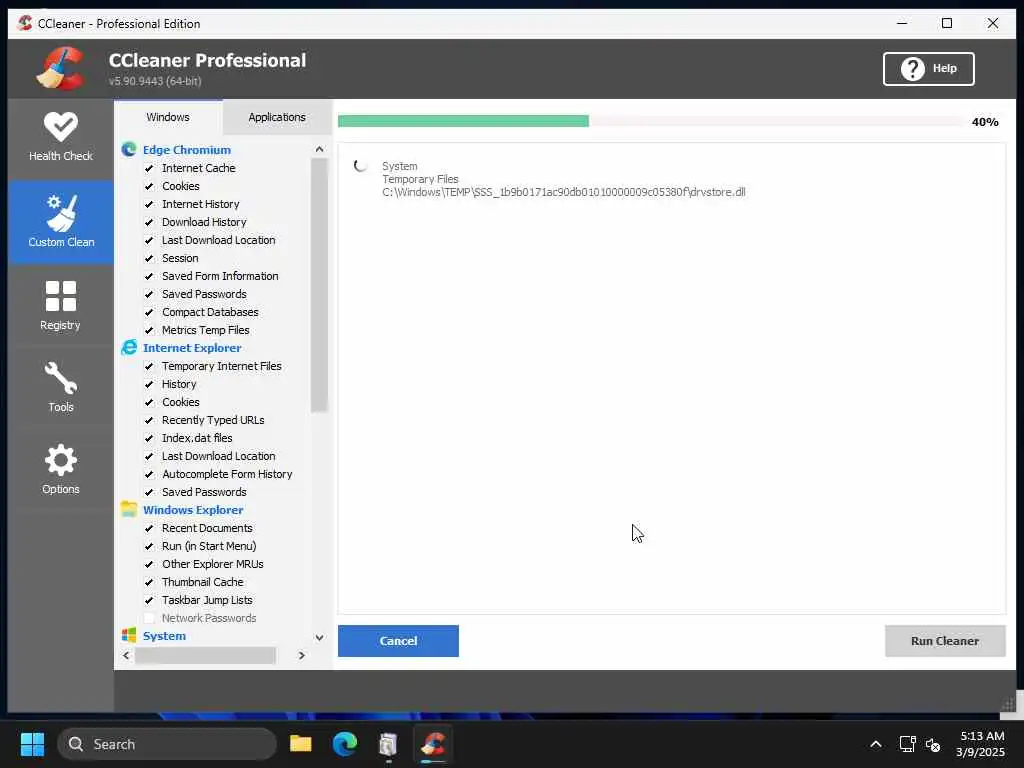
Task: Cancel the running cleaning
Action: point(398,641)
